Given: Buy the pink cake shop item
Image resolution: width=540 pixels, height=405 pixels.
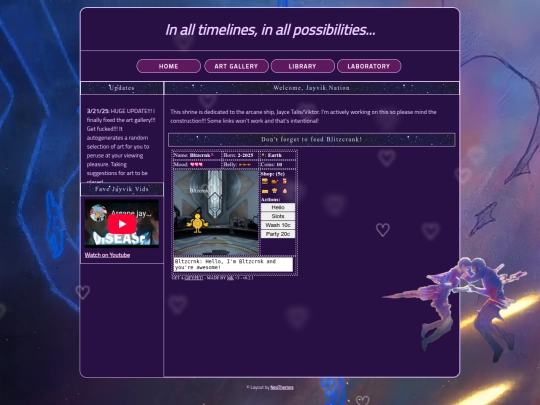Looking at the screenshot, I should [x=284, y=191].
